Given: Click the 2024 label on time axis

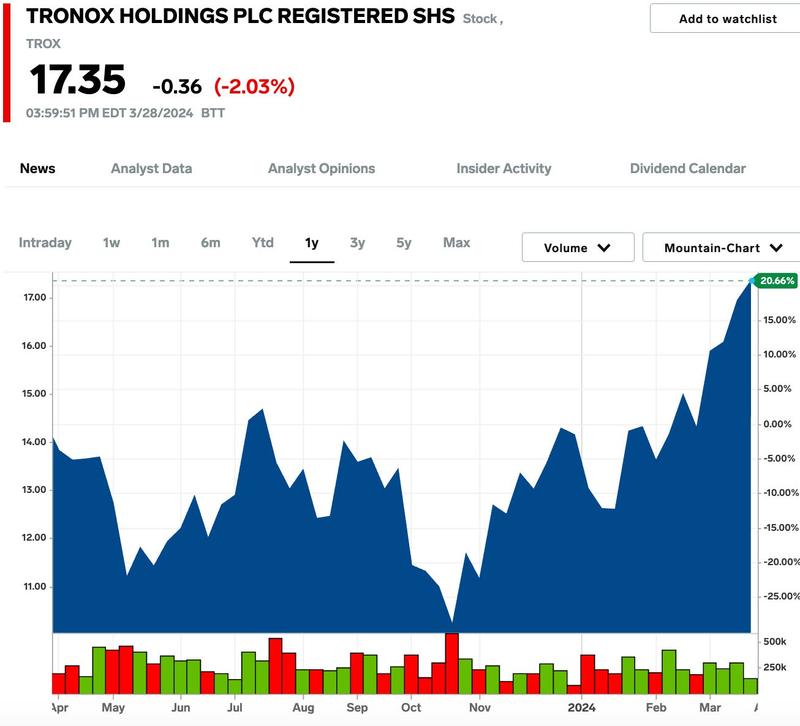Looking at the screenshot, I should [x=582, y=708].
